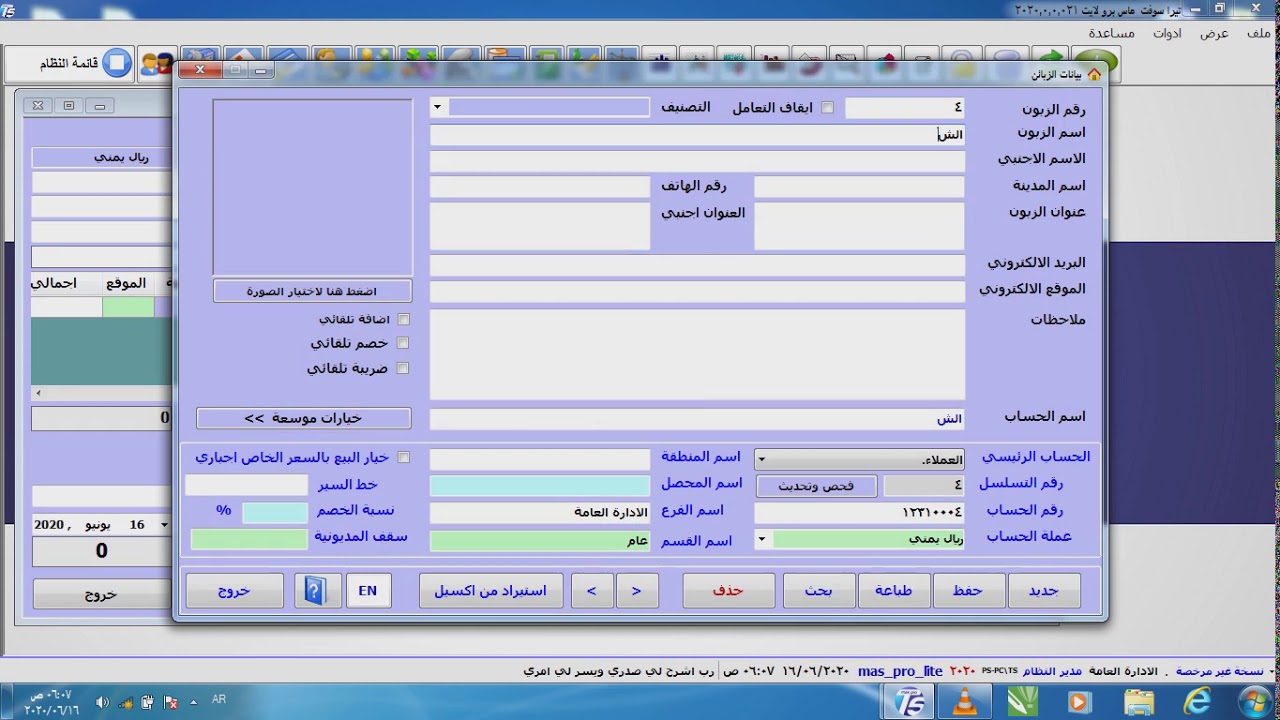Focus الاسم الاجنبي field
The width and height of the screenshot is (1280, 720).
tap(697, 160)
